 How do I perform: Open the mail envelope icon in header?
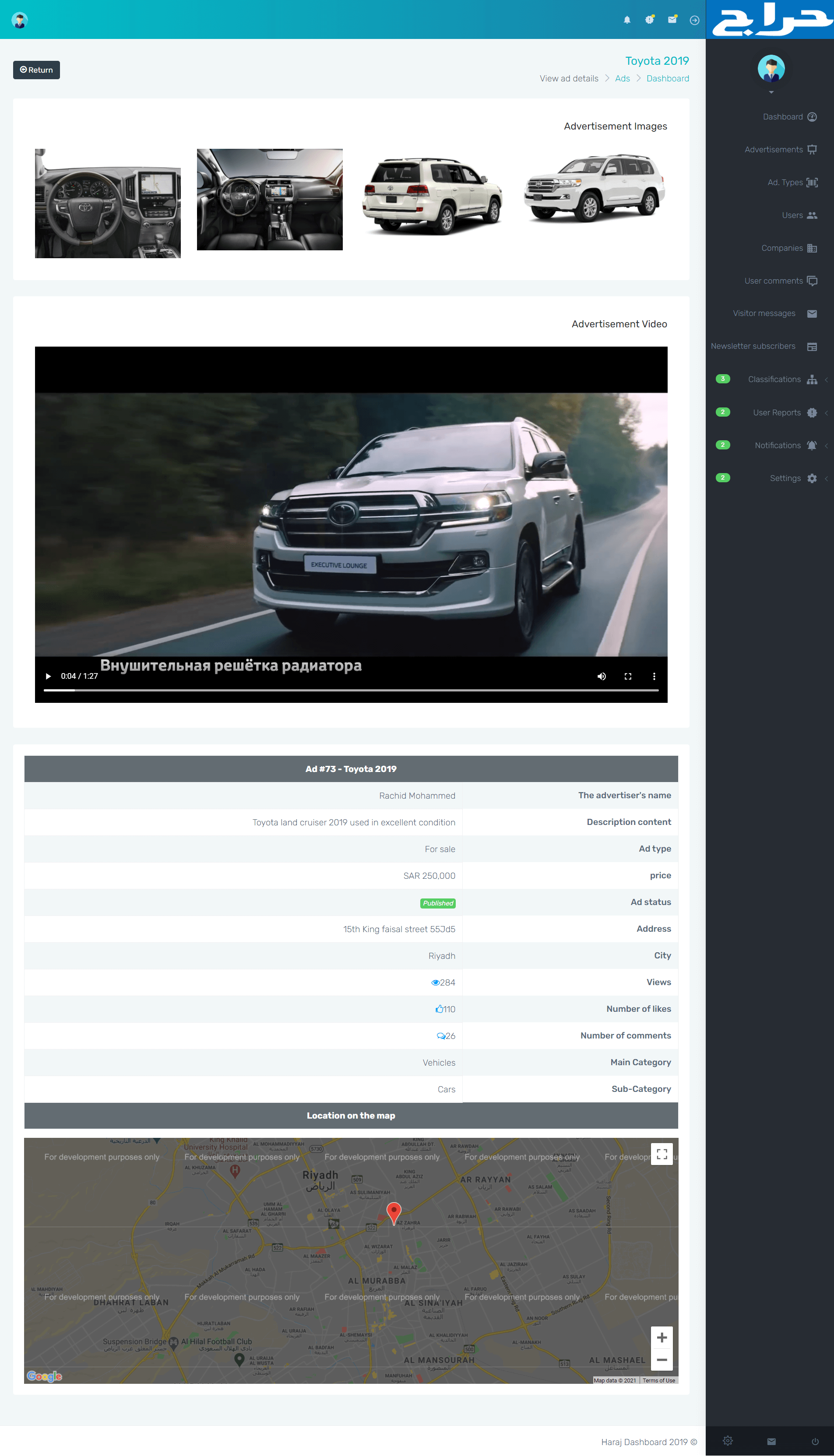672,20
